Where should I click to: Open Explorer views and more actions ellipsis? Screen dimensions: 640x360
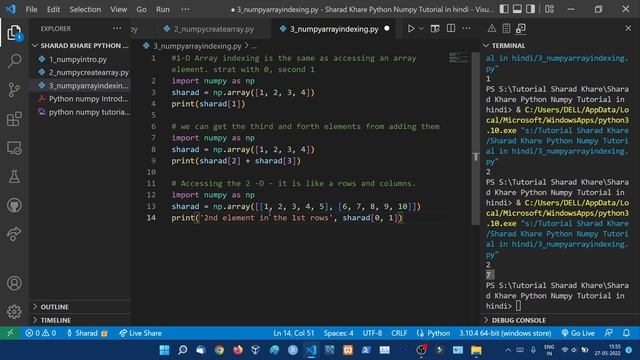(117, 29)
